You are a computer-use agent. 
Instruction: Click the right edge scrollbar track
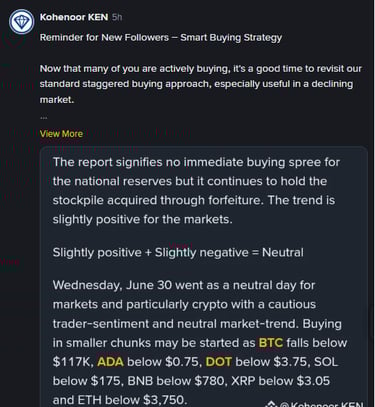(372, 203)
